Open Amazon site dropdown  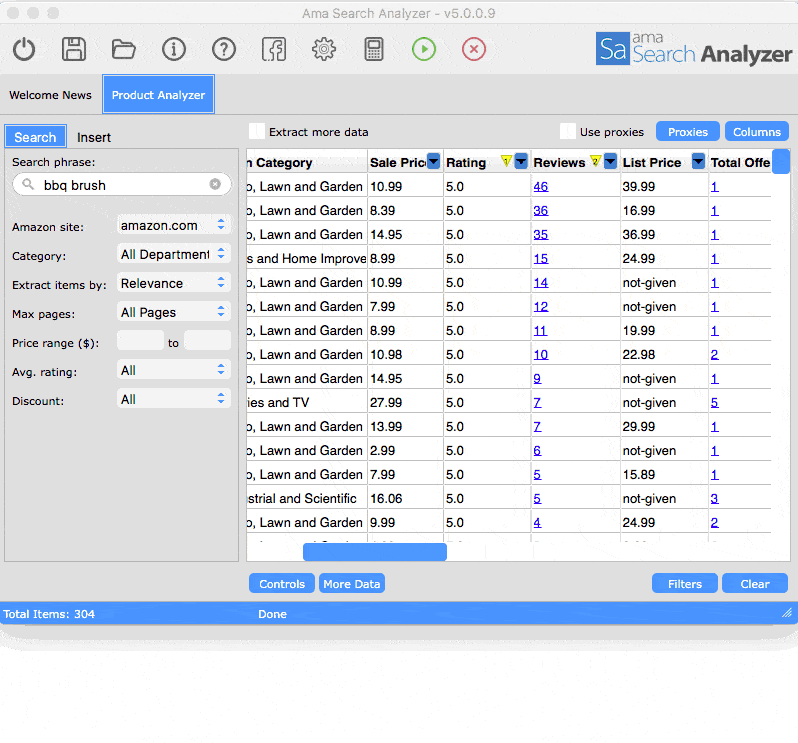[173, 225]
